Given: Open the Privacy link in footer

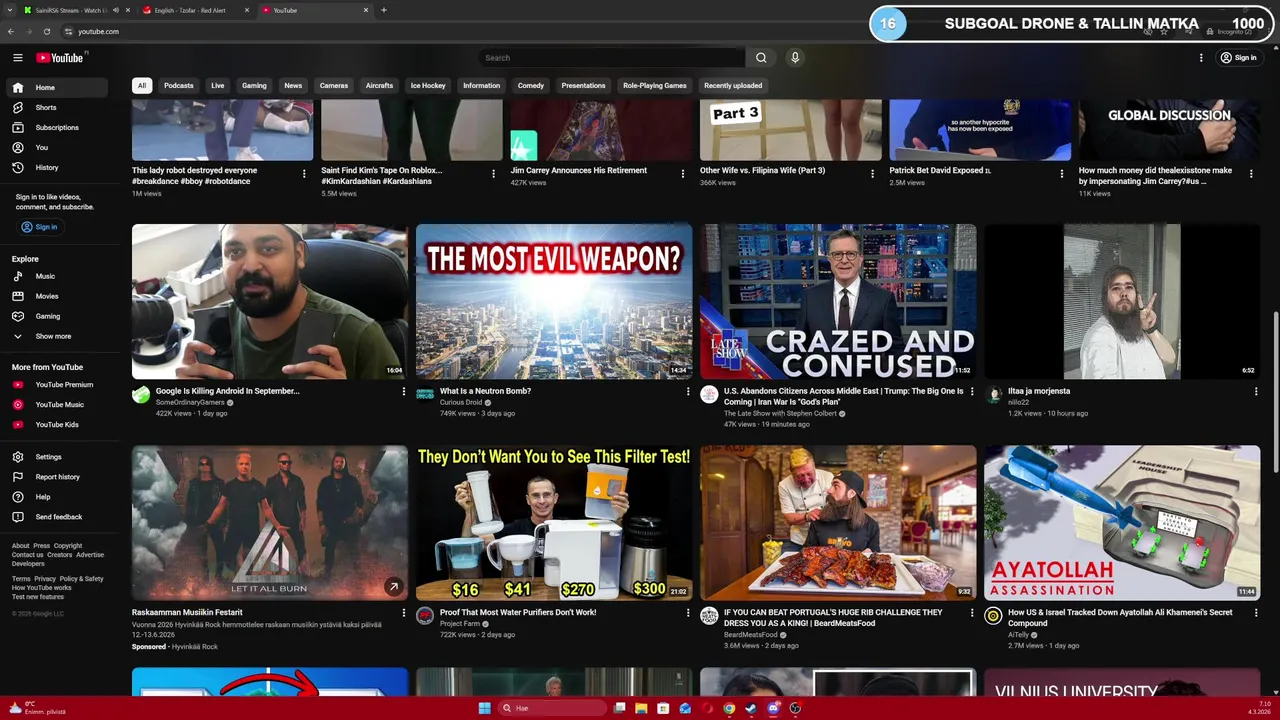Looking at the screenshot, I should tap(45, 579).
